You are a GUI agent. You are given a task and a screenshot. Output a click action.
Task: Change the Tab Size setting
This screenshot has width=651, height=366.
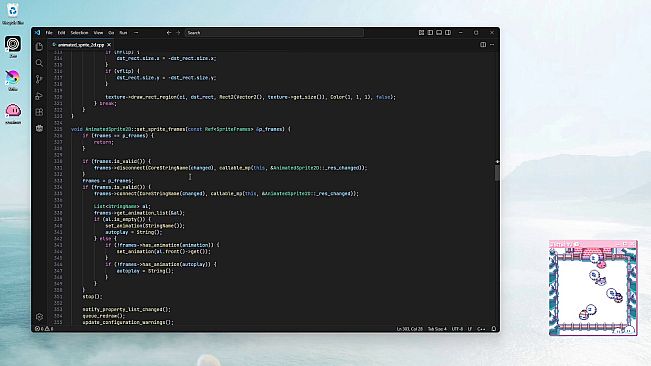click(437, 329)
